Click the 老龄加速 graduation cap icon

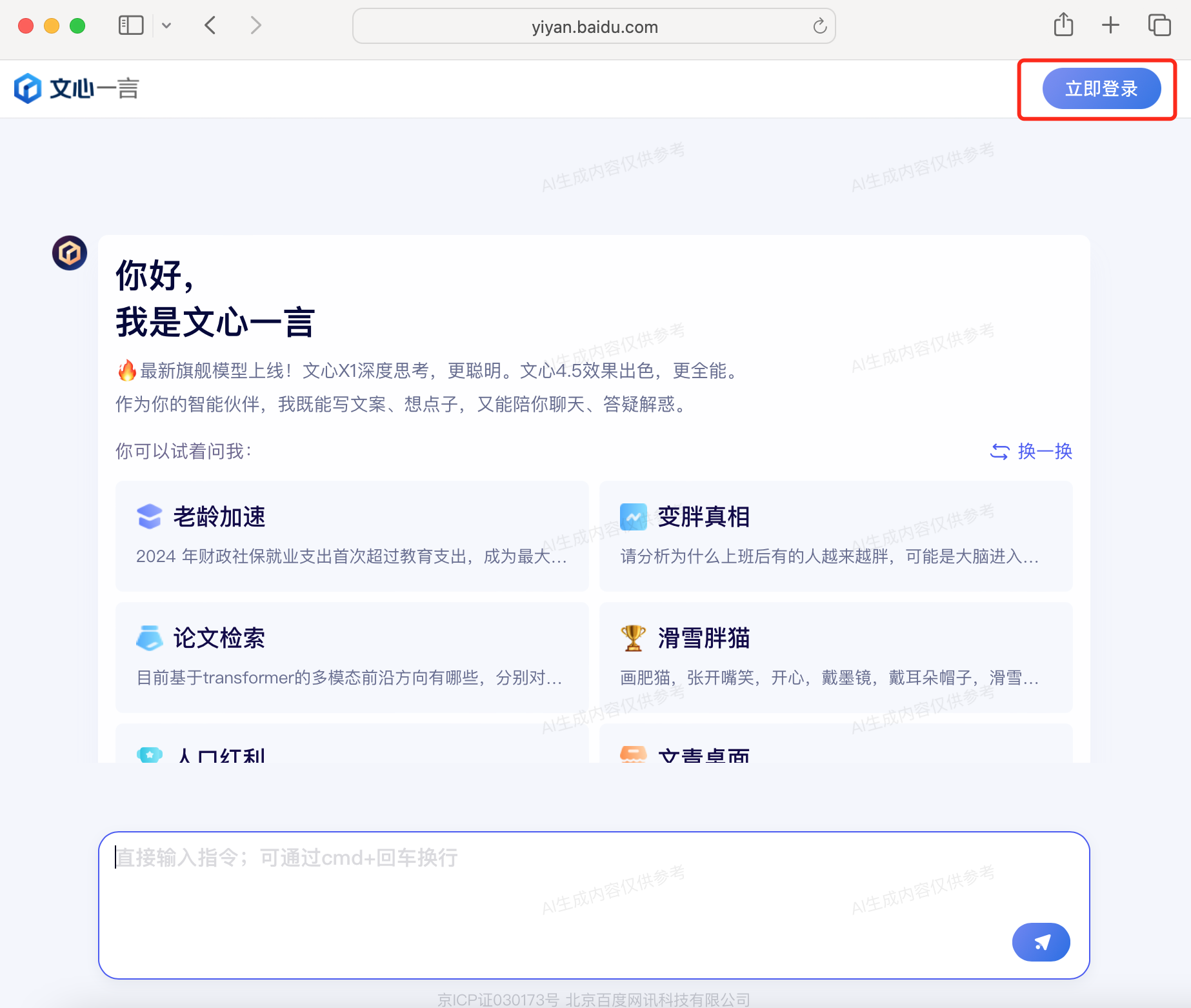[x=149, y=516]
